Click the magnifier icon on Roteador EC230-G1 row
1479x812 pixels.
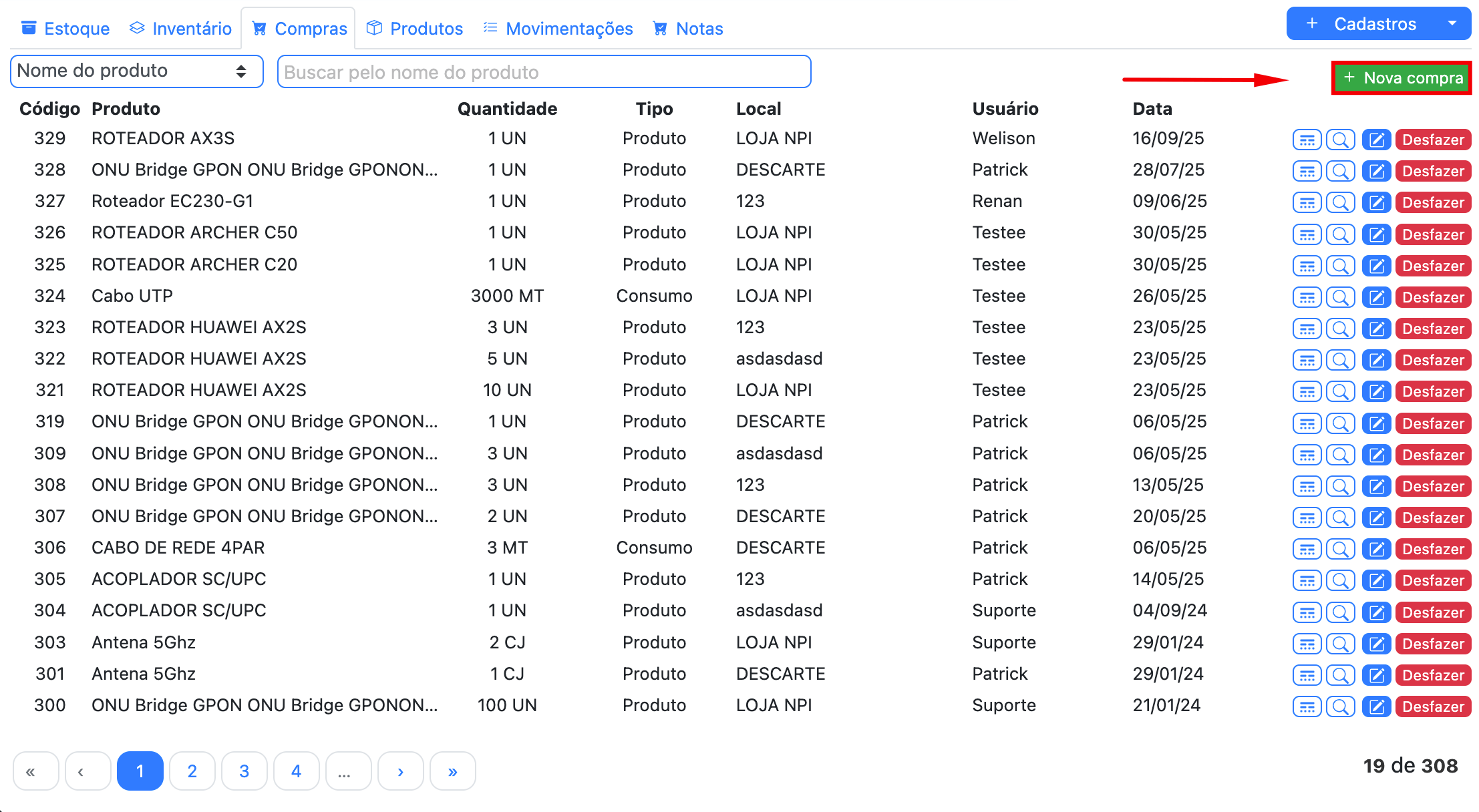pos(1340,202)
